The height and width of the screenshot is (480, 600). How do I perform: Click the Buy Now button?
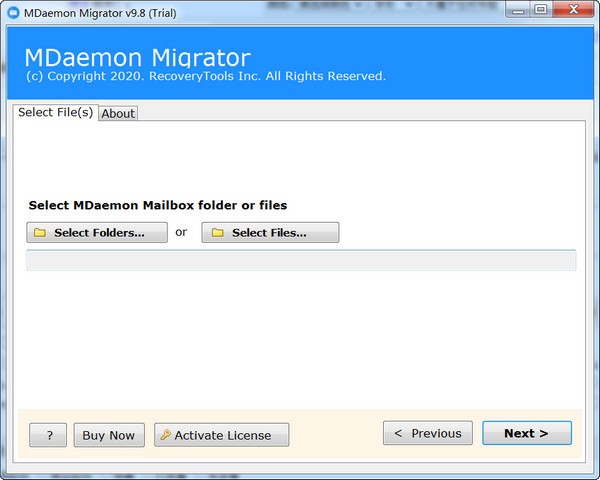pos(108,435)
